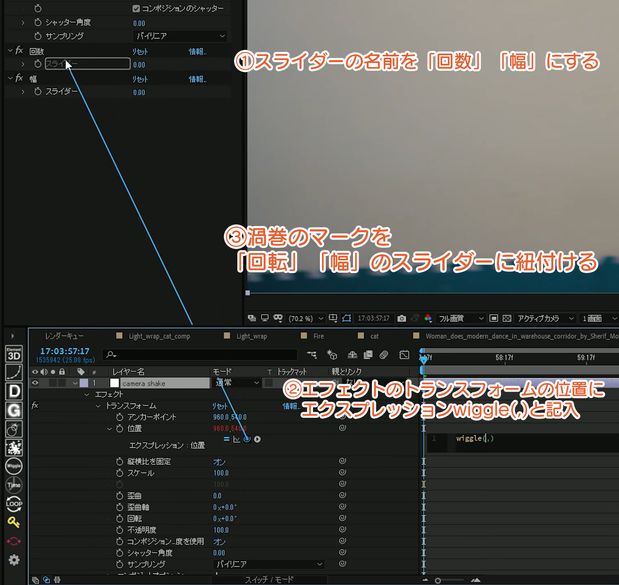The image size is (619, 585).
Task: Collapse the トランスフォーム group in timeline
Action: [98, 406]
